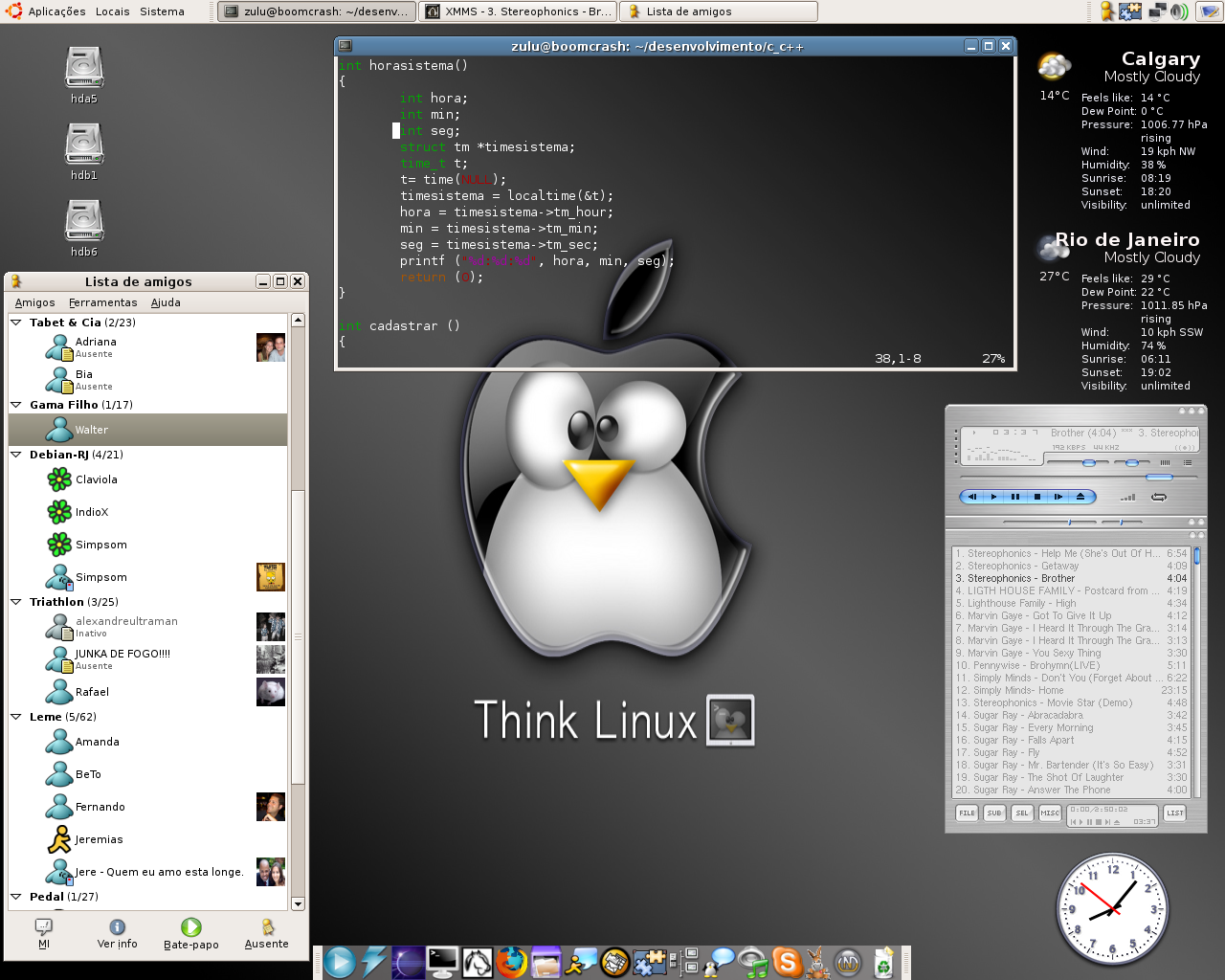Click FILE button in XMMS playlist
The image size is (1225, 980).
click(968, 813)
